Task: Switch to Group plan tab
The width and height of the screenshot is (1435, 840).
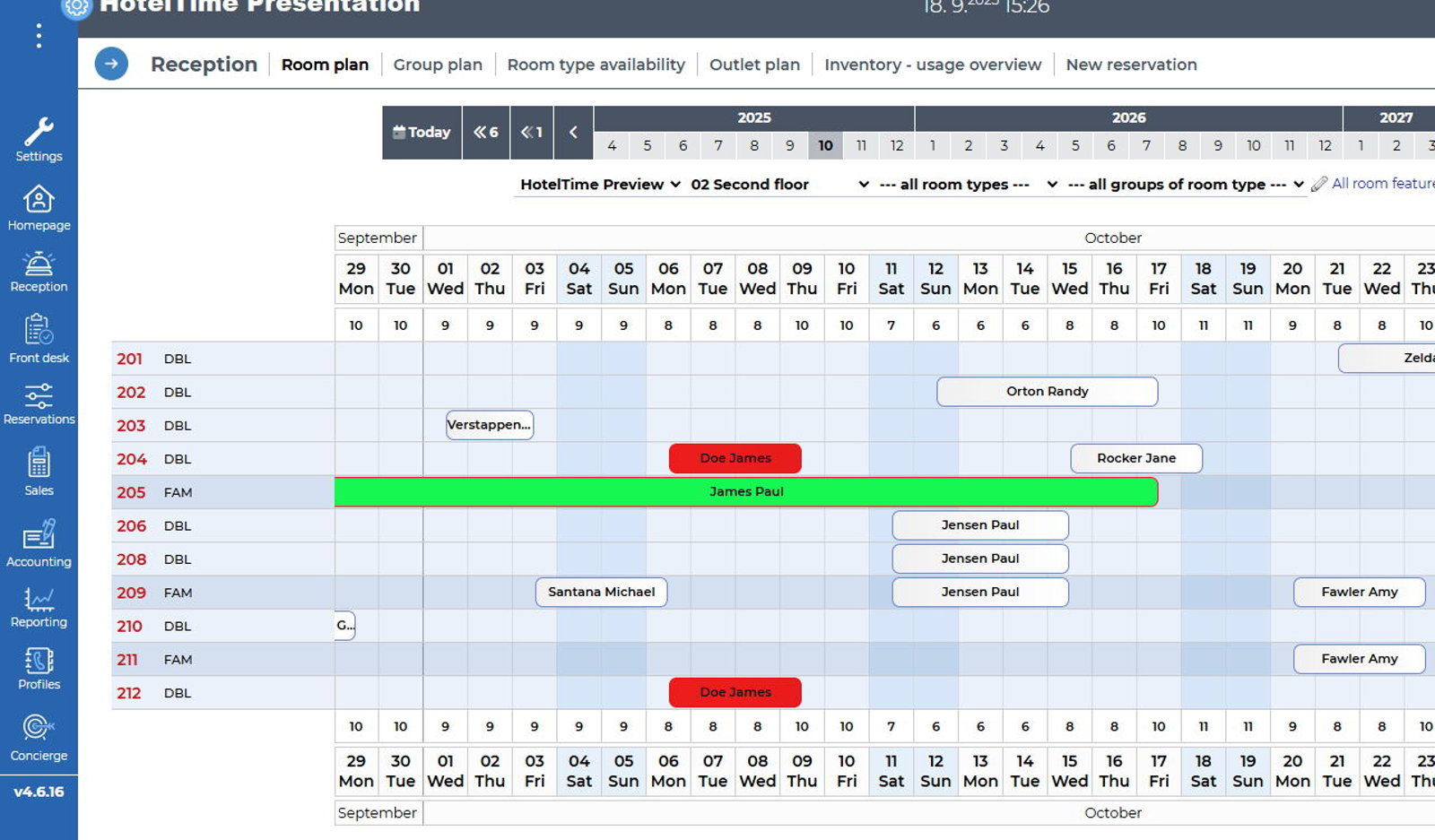Action: 438,65
